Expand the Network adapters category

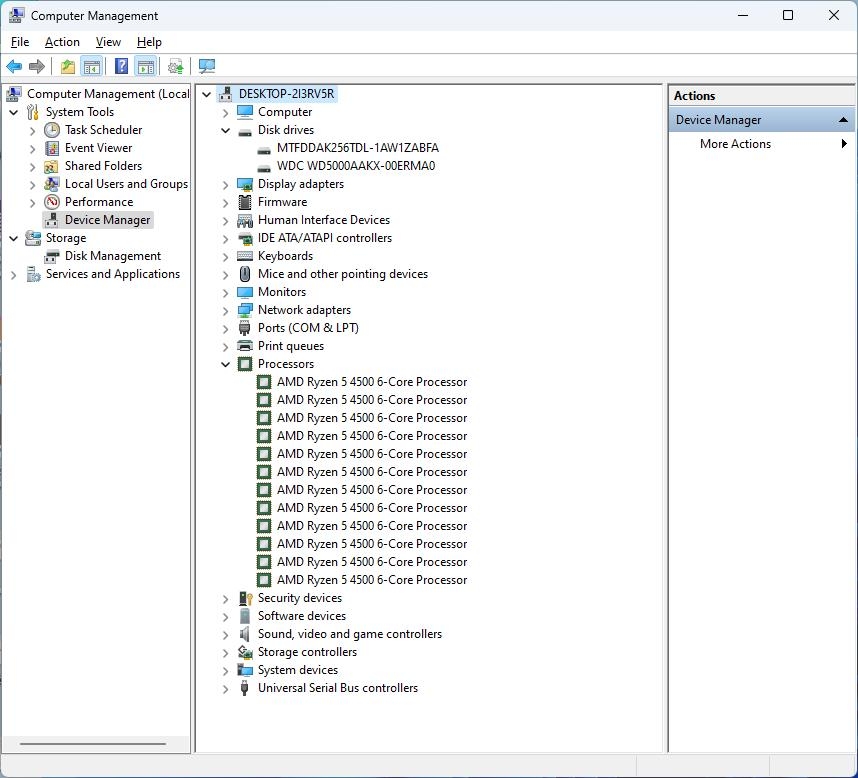pos(226,310)
